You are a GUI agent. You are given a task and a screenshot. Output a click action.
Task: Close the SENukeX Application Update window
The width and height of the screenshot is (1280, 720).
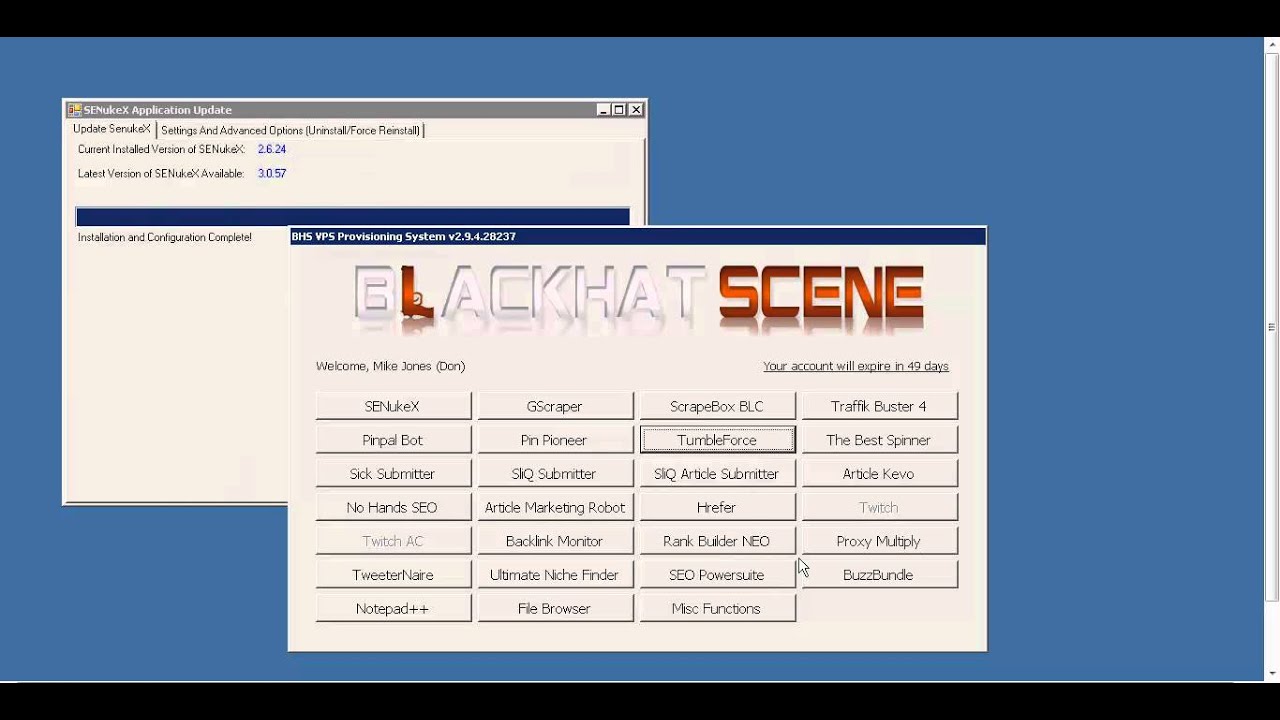(636, 110)
